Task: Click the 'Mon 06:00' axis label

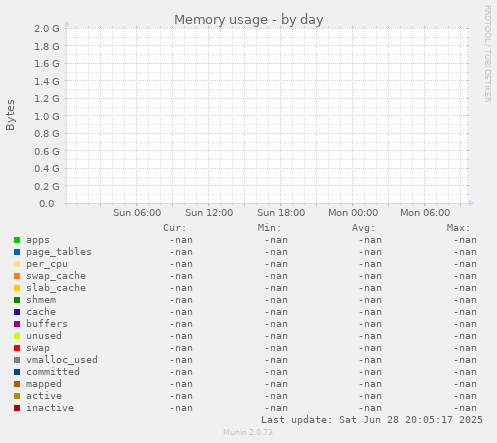Action: (x=425, y=213)
